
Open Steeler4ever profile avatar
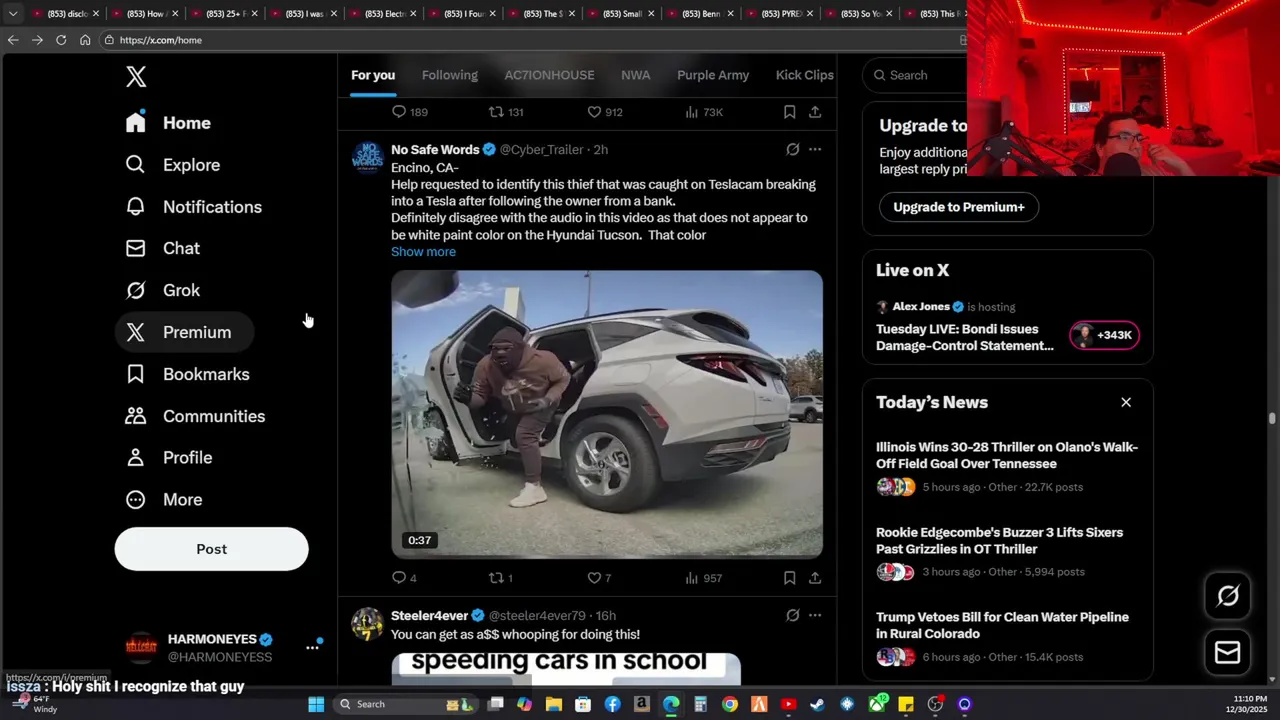367,624
